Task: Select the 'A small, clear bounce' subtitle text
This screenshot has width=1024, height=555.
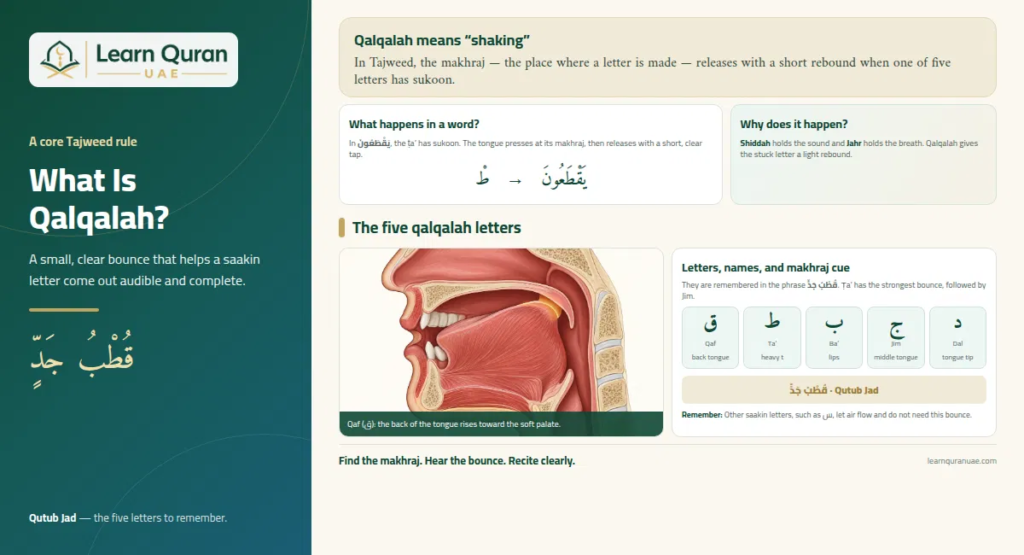Action: point(144,270)
